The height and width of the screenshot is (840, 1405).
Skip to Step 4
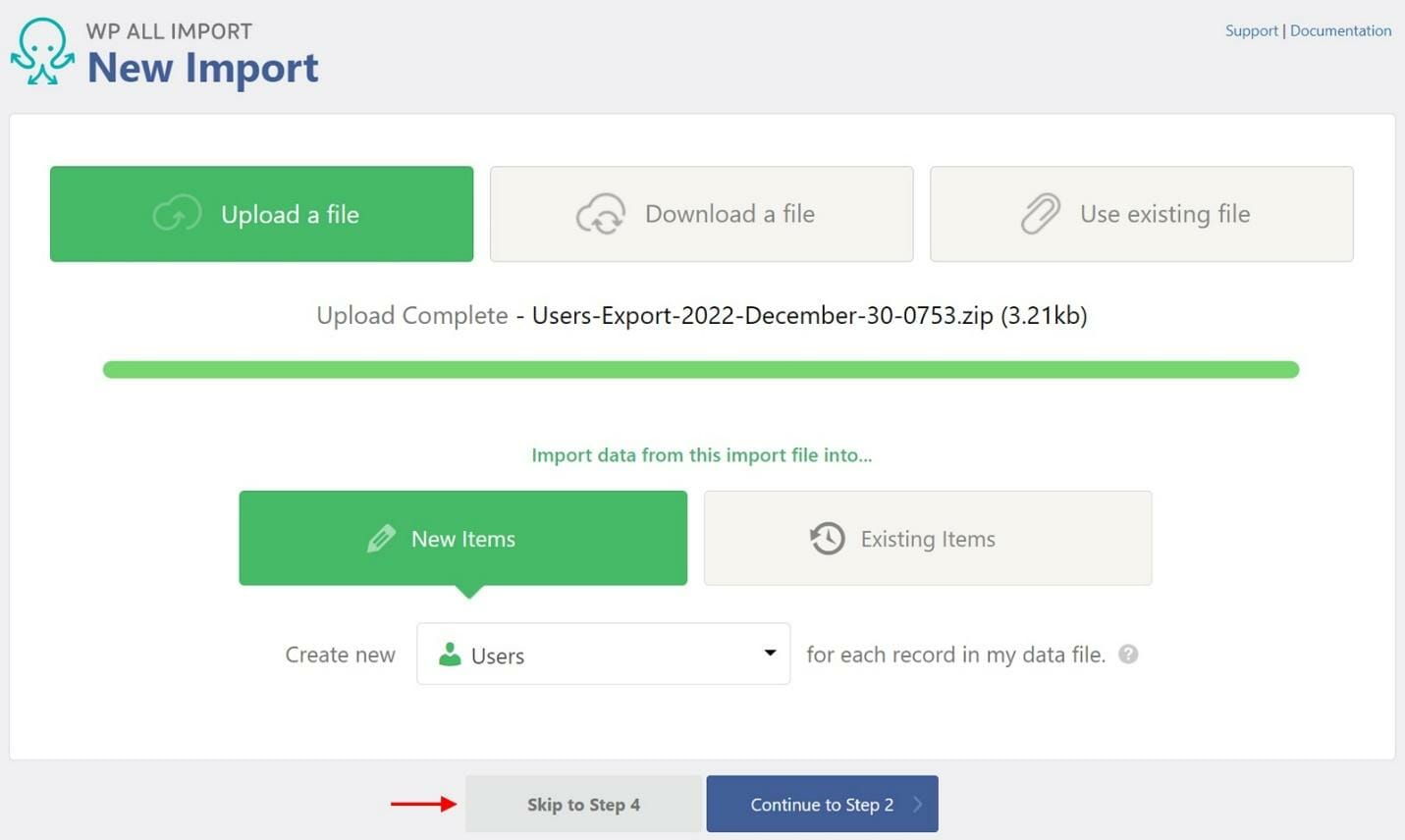coord(583,804)
